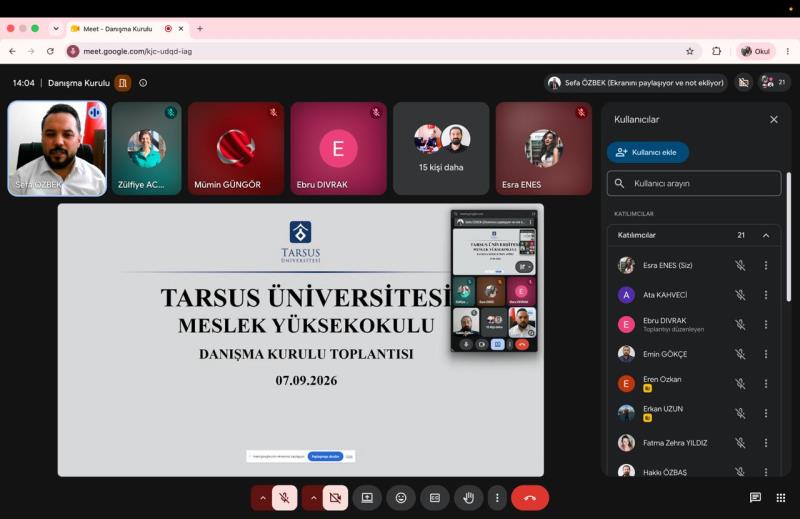
Task: Click the Kullanıcı ekle button
Action: [x=647, y=152]
